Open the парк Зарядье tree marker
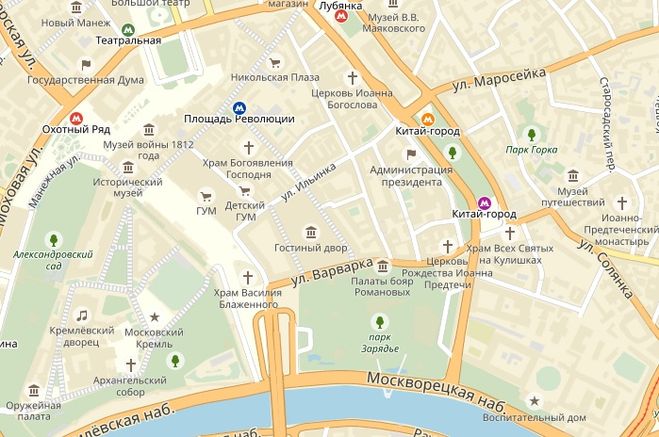The width and height of the screenshot is (659, 437). coord(380,322)
